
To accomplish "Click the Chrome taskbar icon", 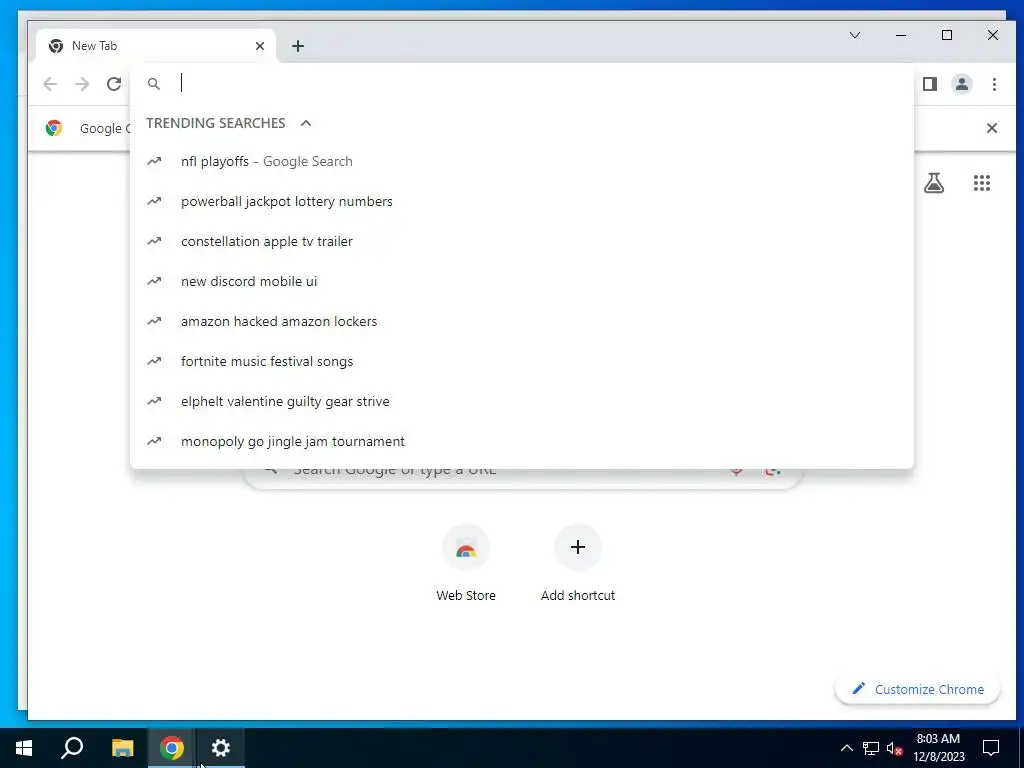I will (x=172, y=748).
